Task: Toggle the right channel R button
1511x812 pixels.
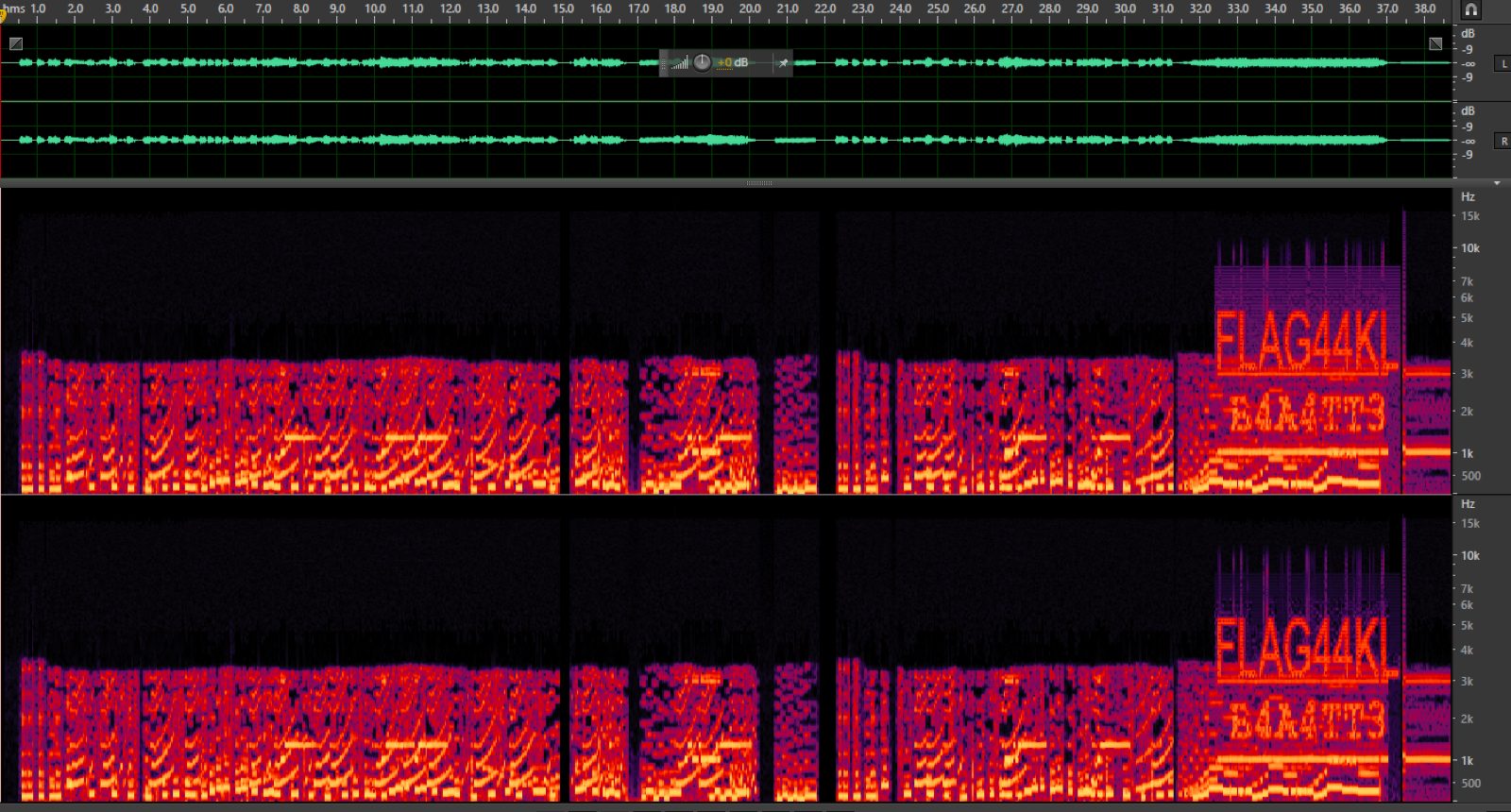Action: click(1503, 141)
